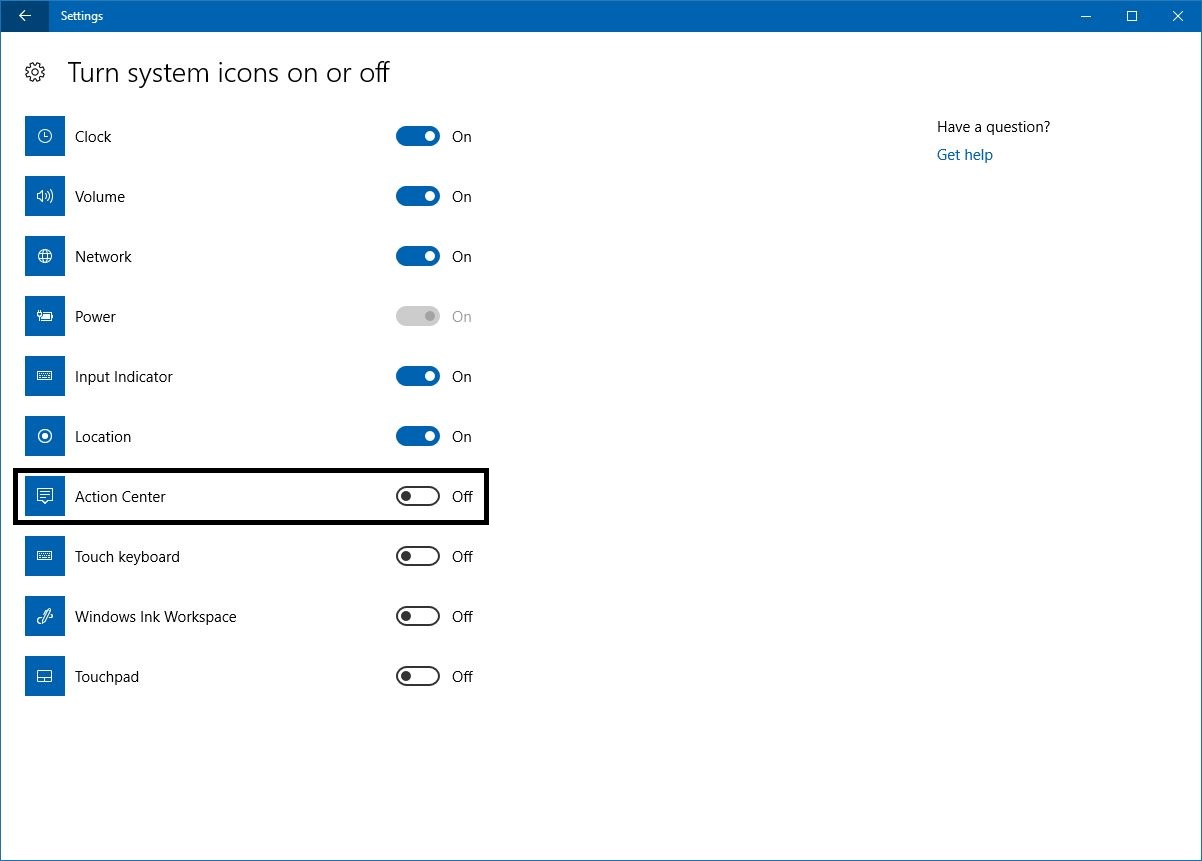Viewport: 1202px width, 861px height.
Task: Enable the Touchpad toggle
Action: tap(417, 676)
